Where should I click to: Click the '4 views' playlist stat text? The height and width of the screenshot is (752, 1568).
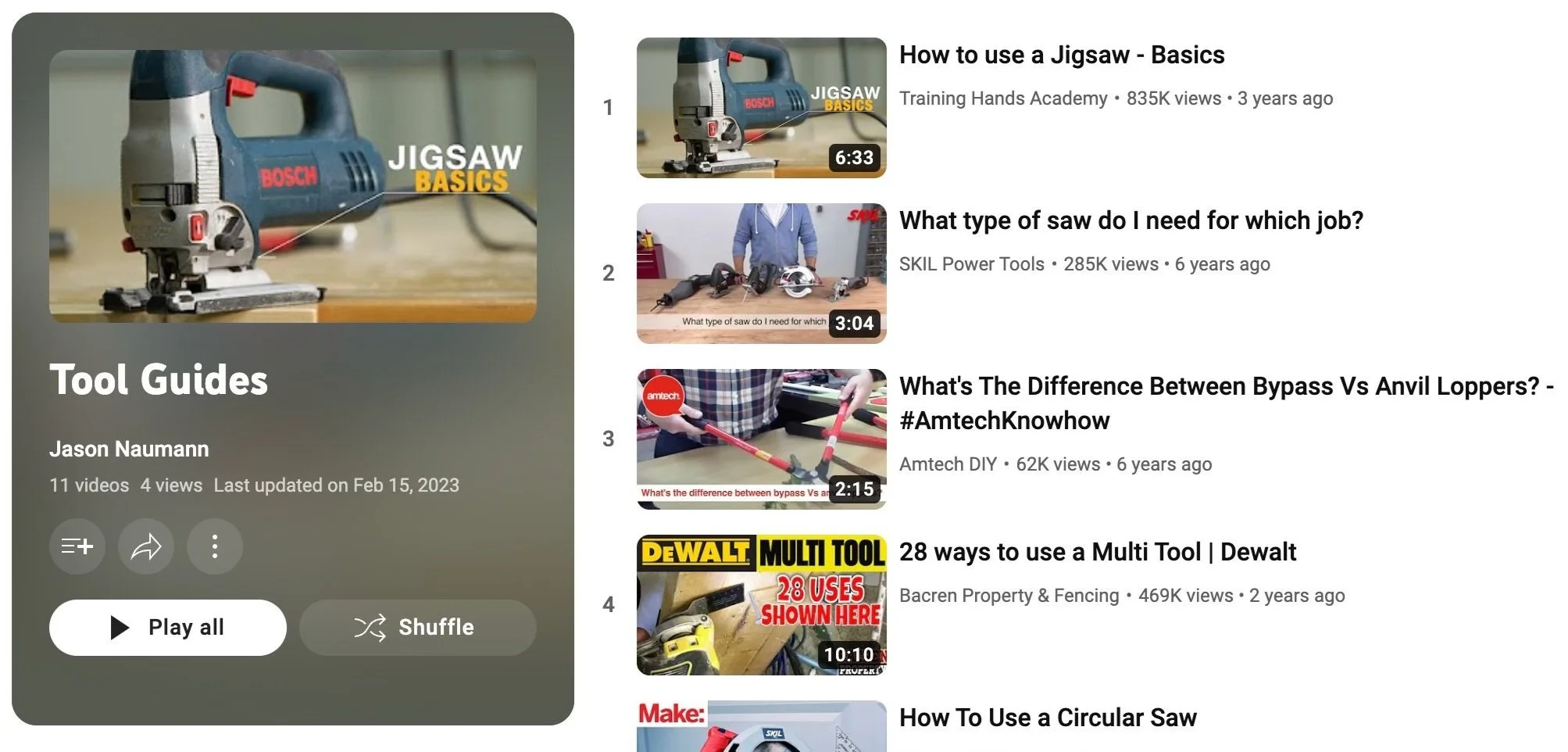[171, 485]
